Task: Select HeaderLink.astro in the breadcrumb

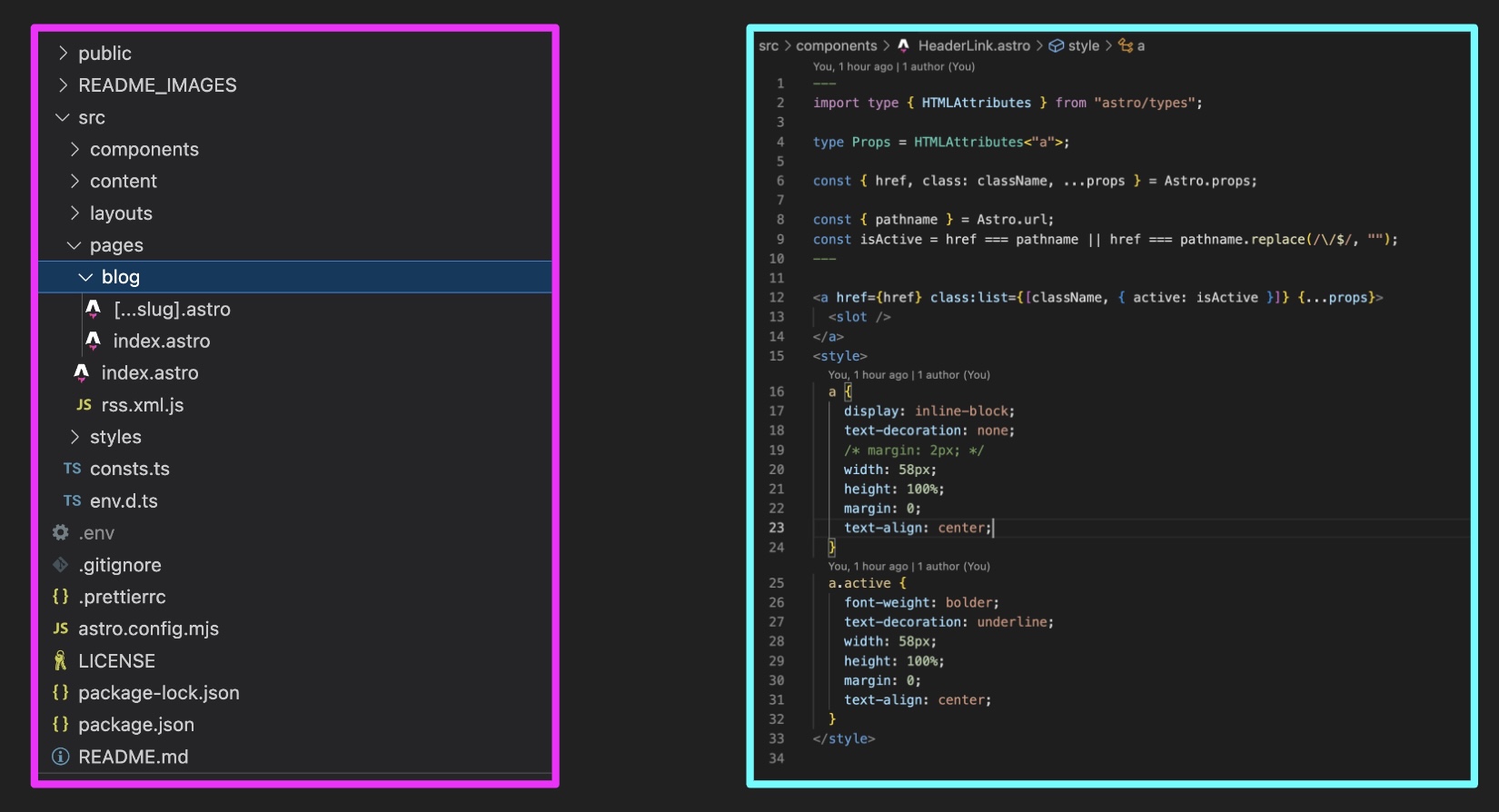Action: click(973, 45)
